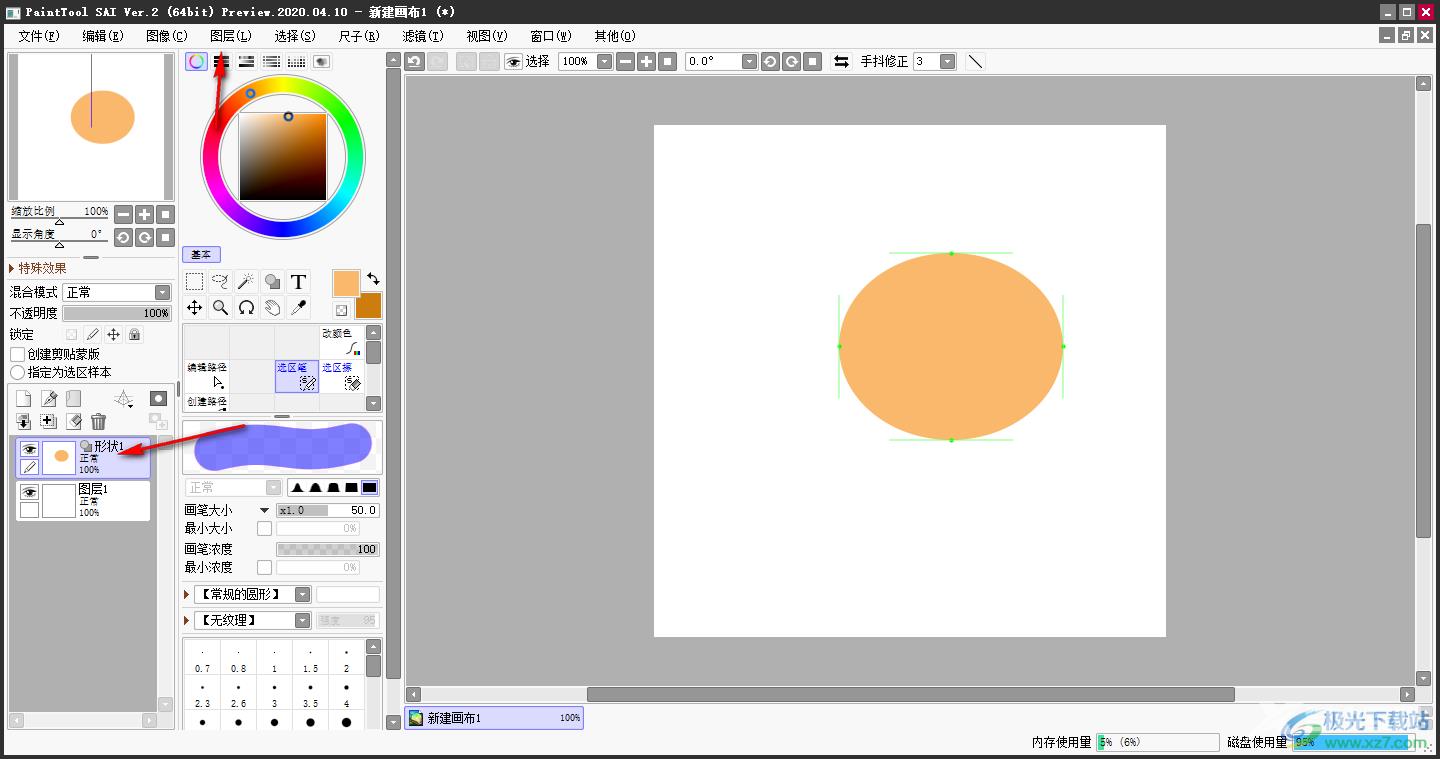Toggle the lock all padlock icon
1440x759 pixels.
(134, 334)
